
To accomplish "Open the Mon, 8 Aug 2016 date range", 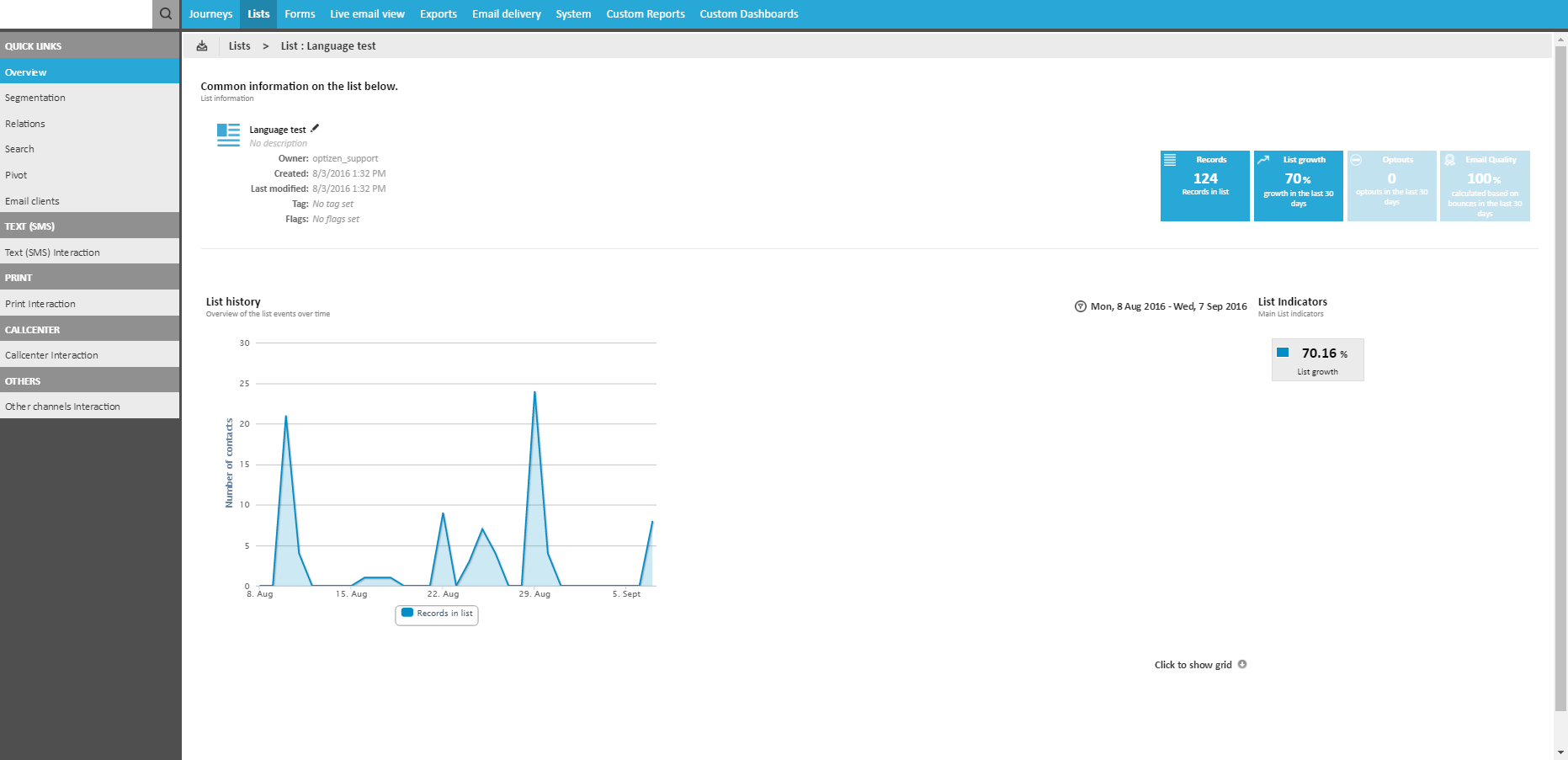I will tap(1168, 306).
